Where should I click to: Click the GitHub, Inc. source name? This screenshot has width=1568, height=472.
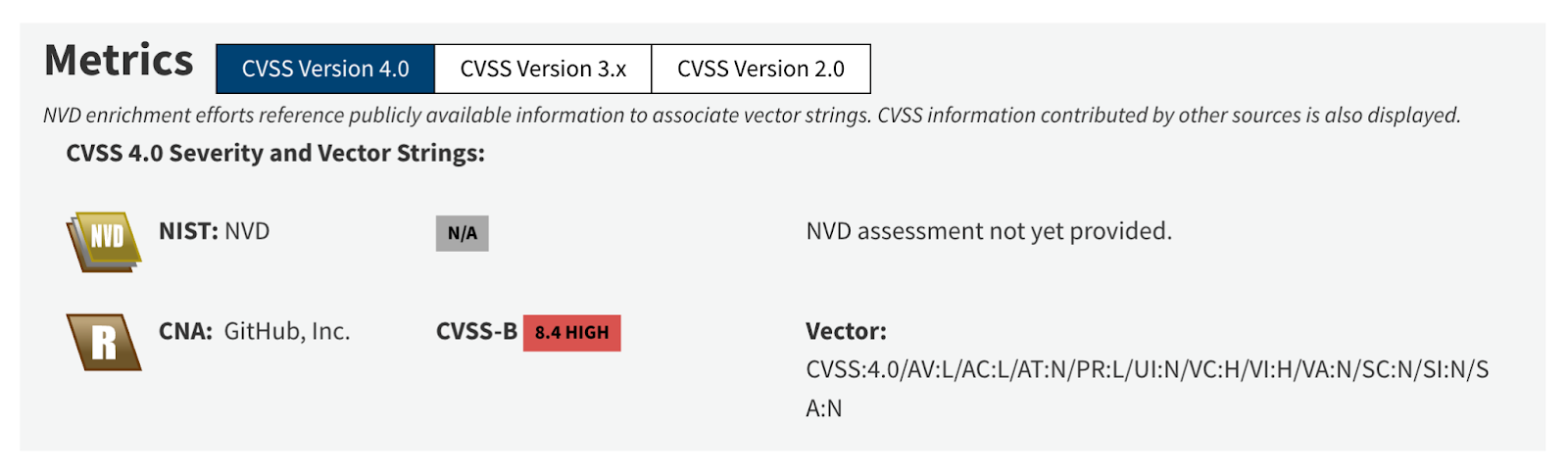(287, 332)
